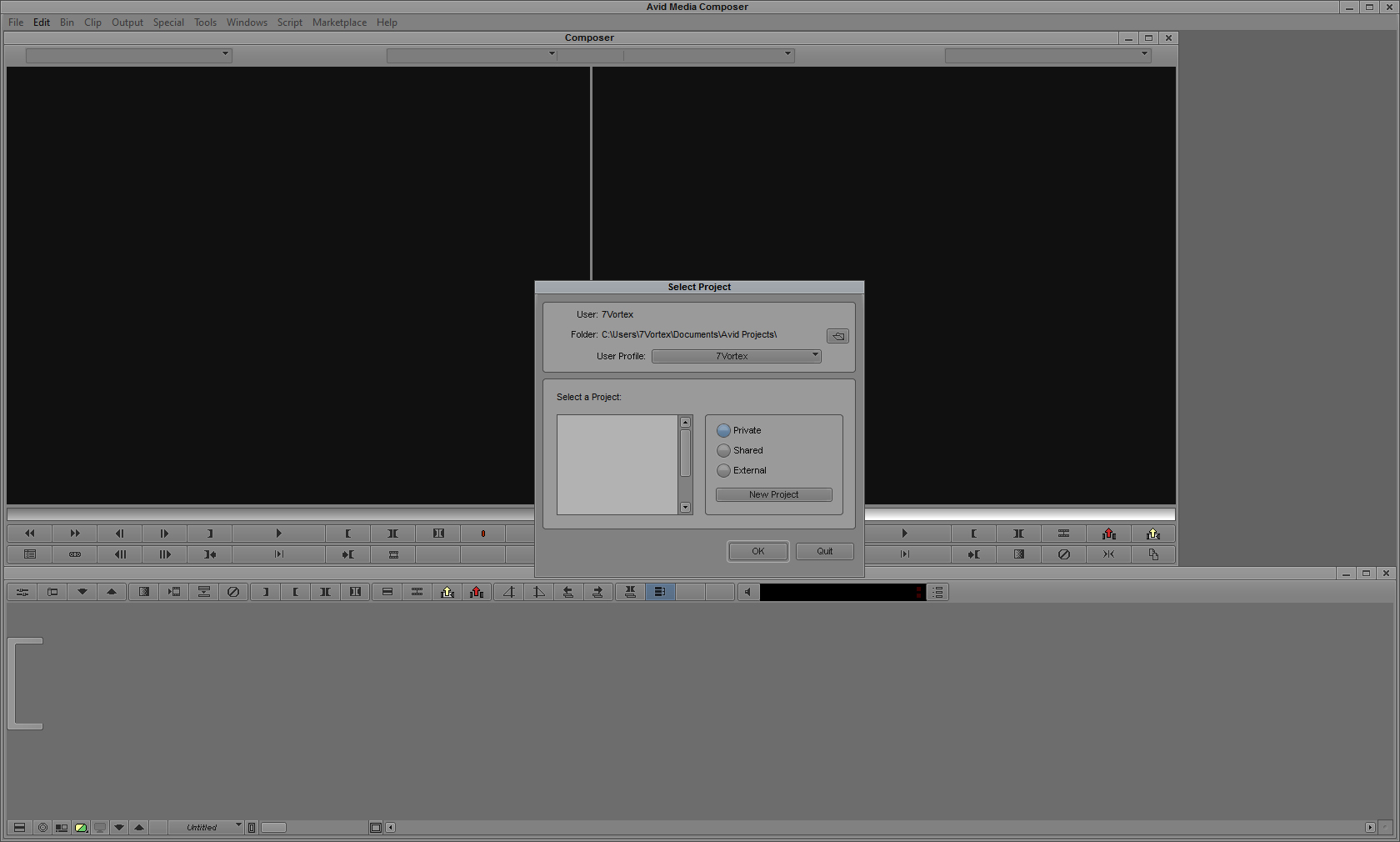Click the project list scrollbar down arrow

(686, 507)
